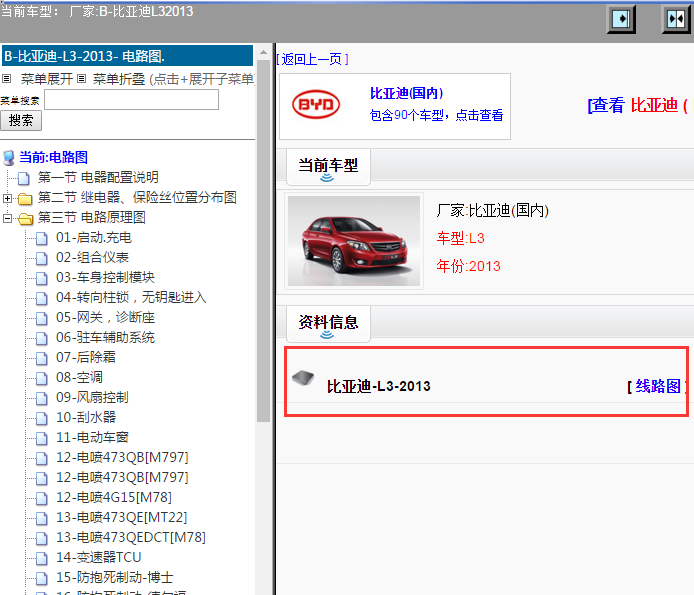This screenshot has width=694, height=595.
Task: Click the page icon of 12-电喷4G15[M78]
Action: tap(42, 498)
